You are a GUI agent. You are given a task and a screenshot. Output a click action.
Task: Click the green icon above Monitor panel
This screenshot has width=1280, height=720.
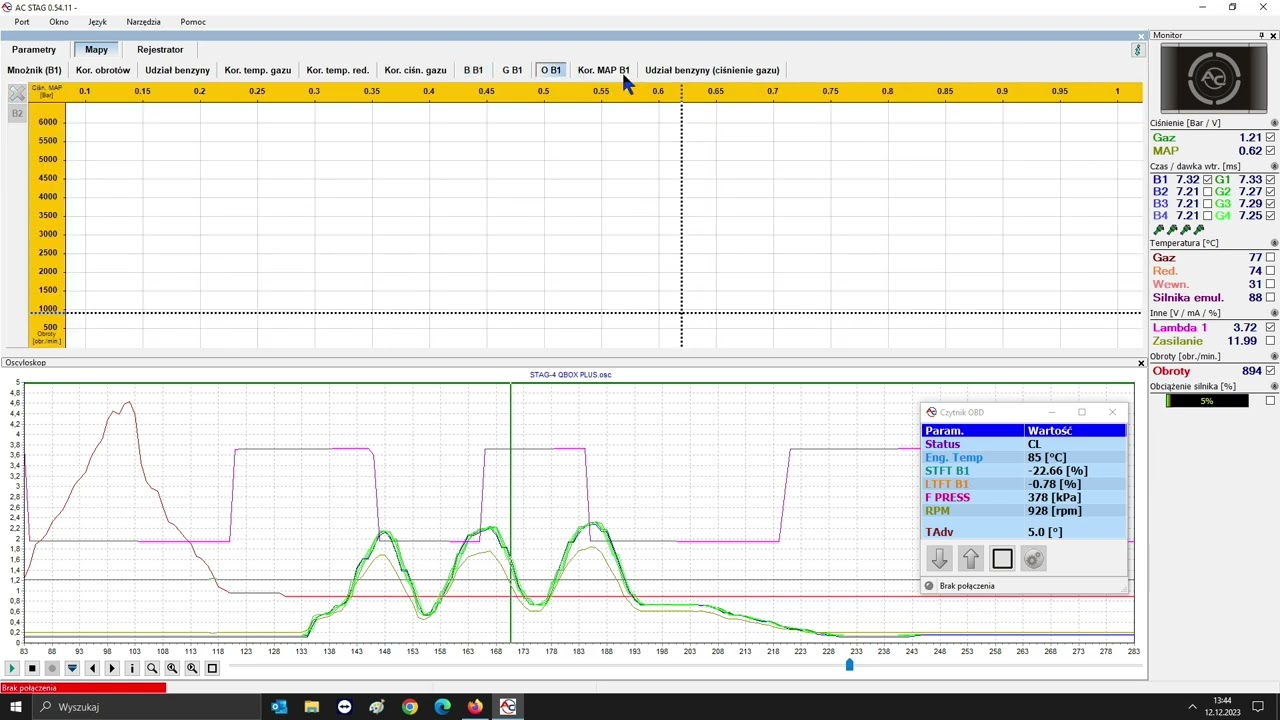pos(1137,49)
